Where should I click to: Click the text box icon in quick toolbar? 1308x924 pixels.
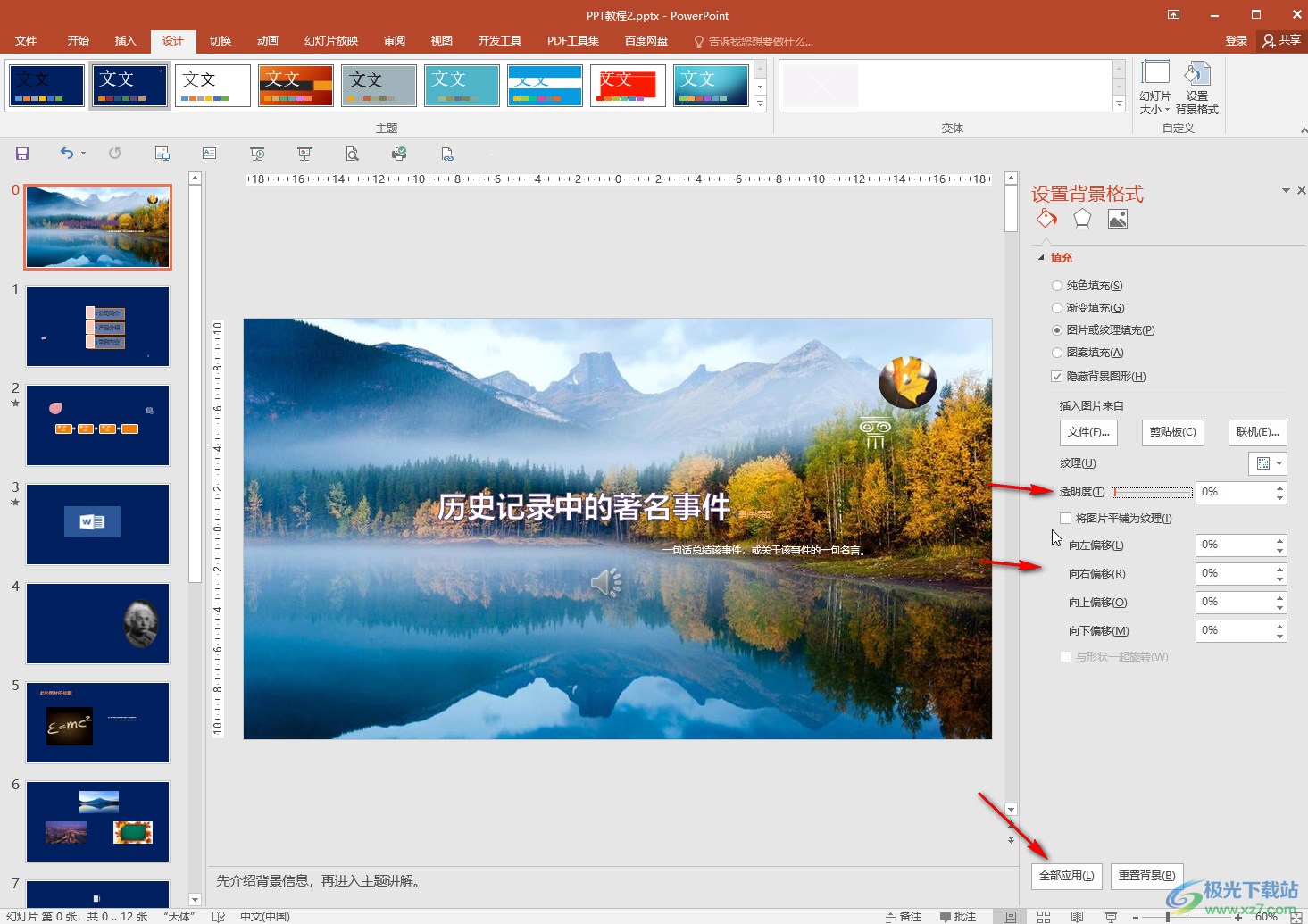(210, 154)
